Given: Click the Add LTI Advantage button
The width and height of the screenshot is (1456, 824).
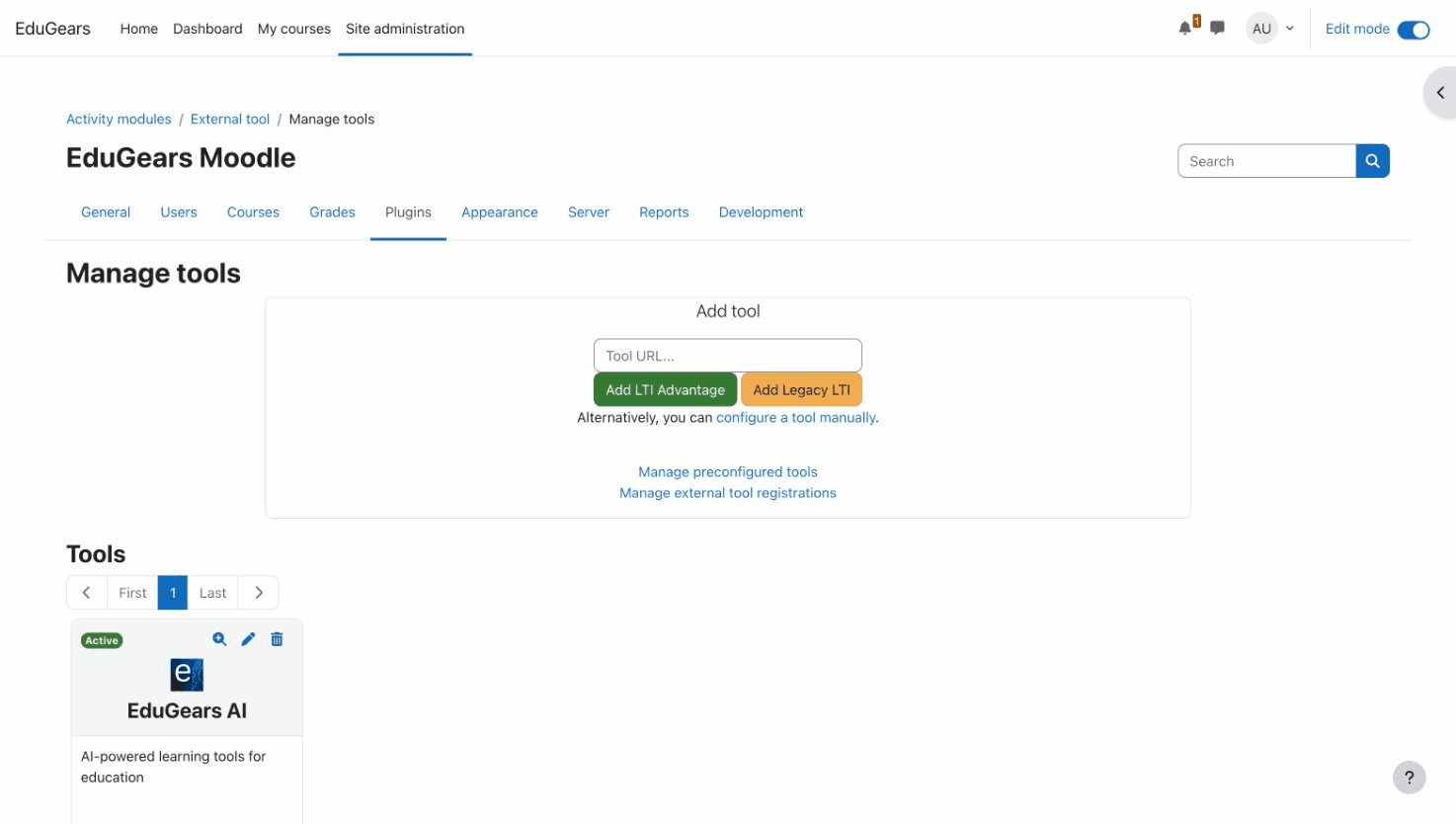Looking at the screenshot, I should coord(664,389).
